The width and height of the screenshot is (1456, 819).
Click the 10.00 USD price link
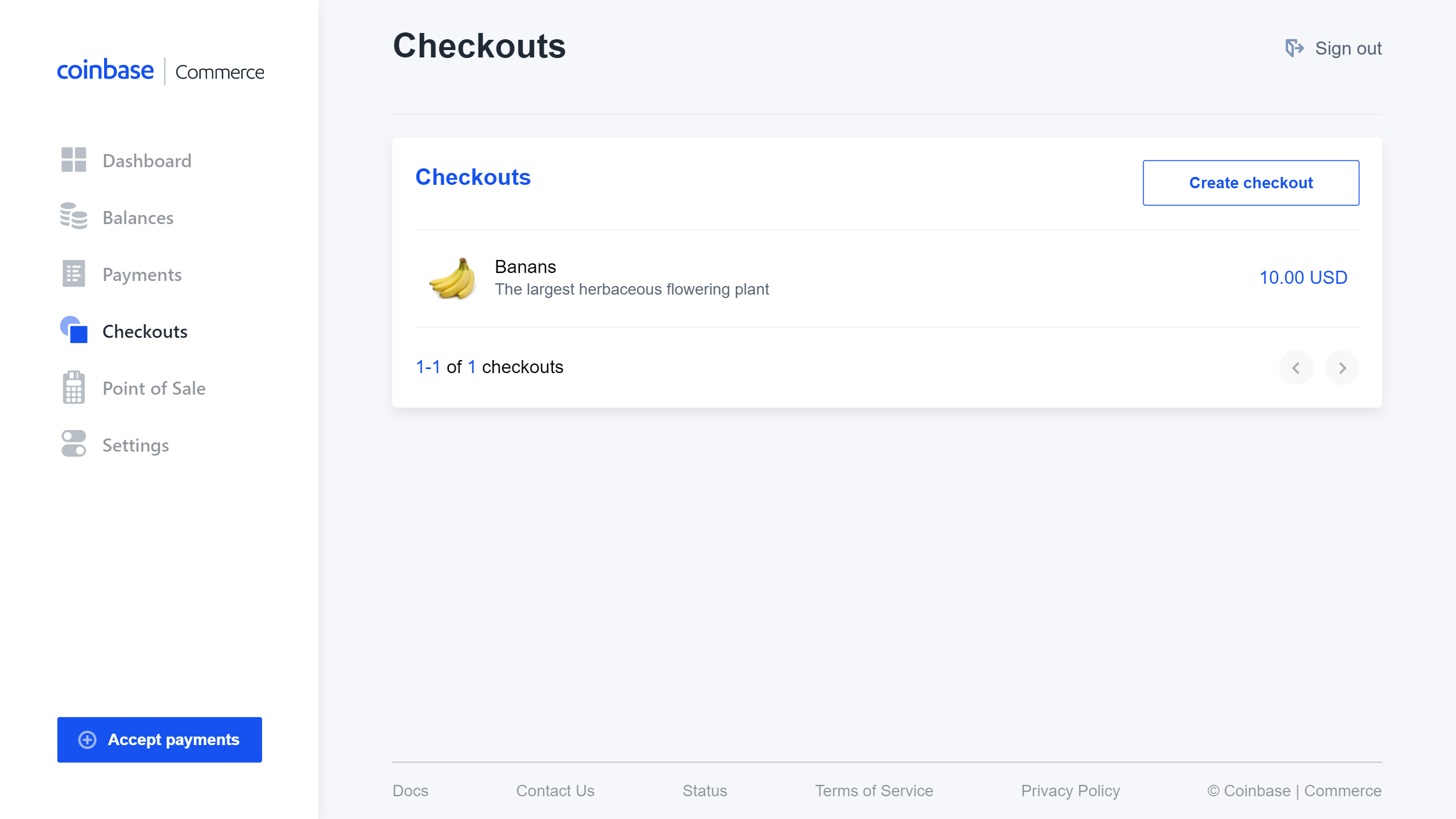(1304, 278)
